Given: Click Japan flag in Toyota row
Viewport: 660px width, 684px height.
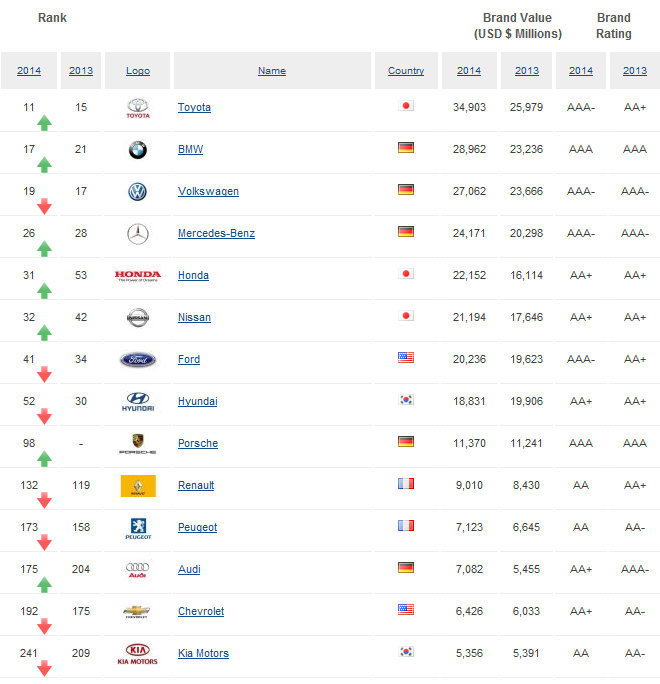Looking at the screenshot, I should [x=405, y=106].
